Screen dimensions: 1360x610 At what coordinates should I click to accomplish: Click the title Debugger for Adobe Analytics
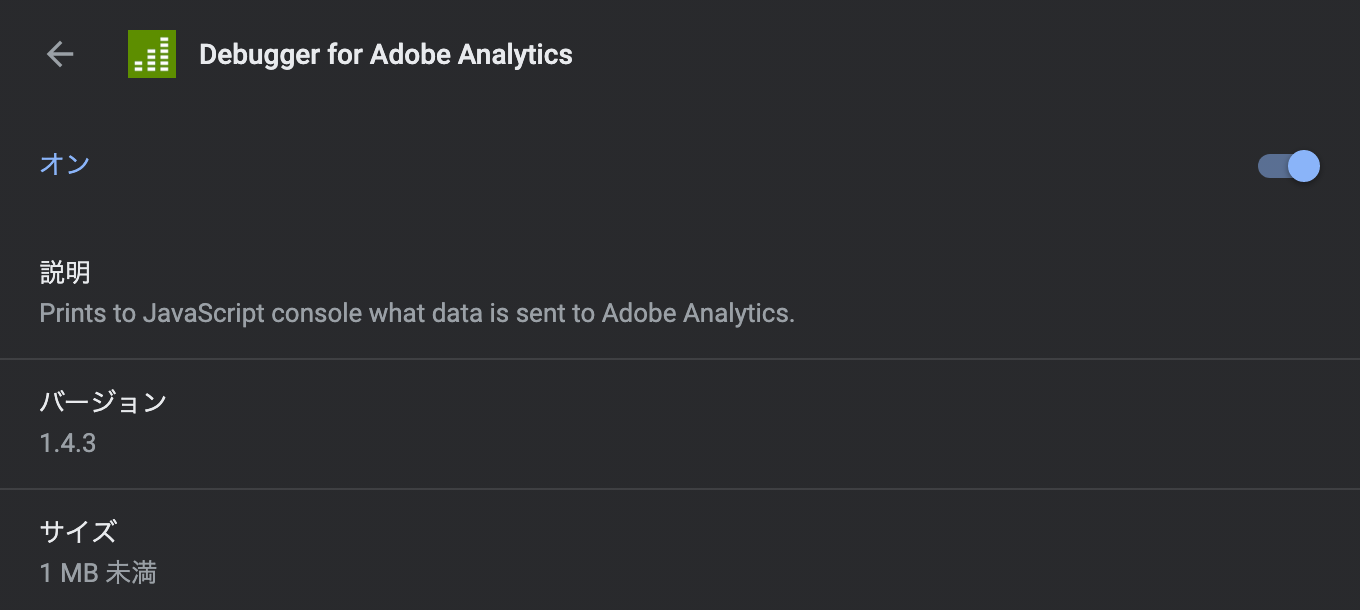[385, 54]
